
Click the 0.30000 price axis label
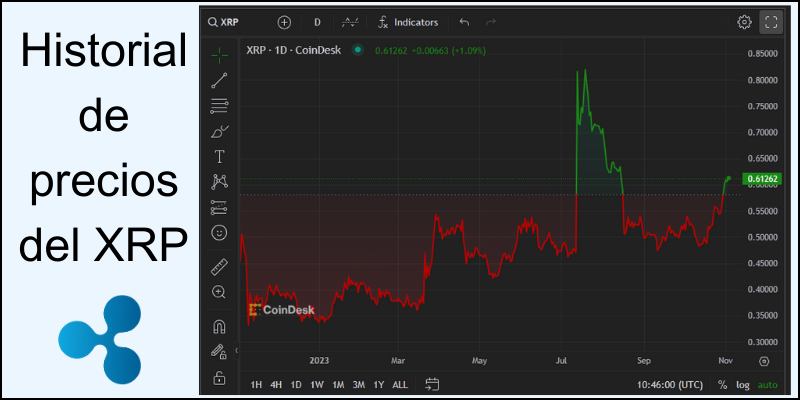(x=764, y=342)
